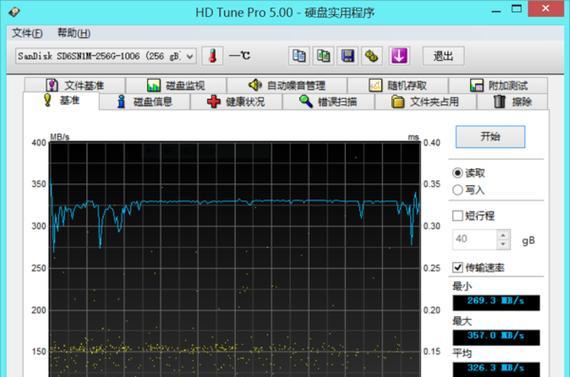
Task: Select the 基准 tab
Action: [x=61, y=100]
